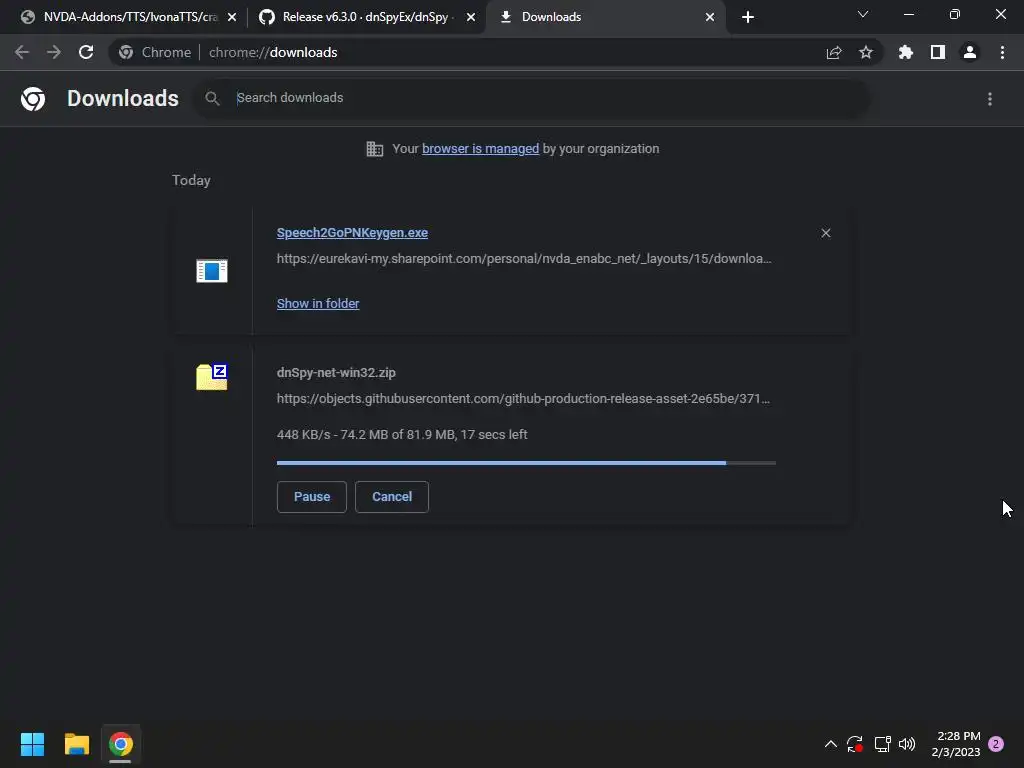The width and height of the screenshot is (1024, 768).
Task: Open File Explorer from taskbar
Action: pyautogui.click(x=76, y=744)
